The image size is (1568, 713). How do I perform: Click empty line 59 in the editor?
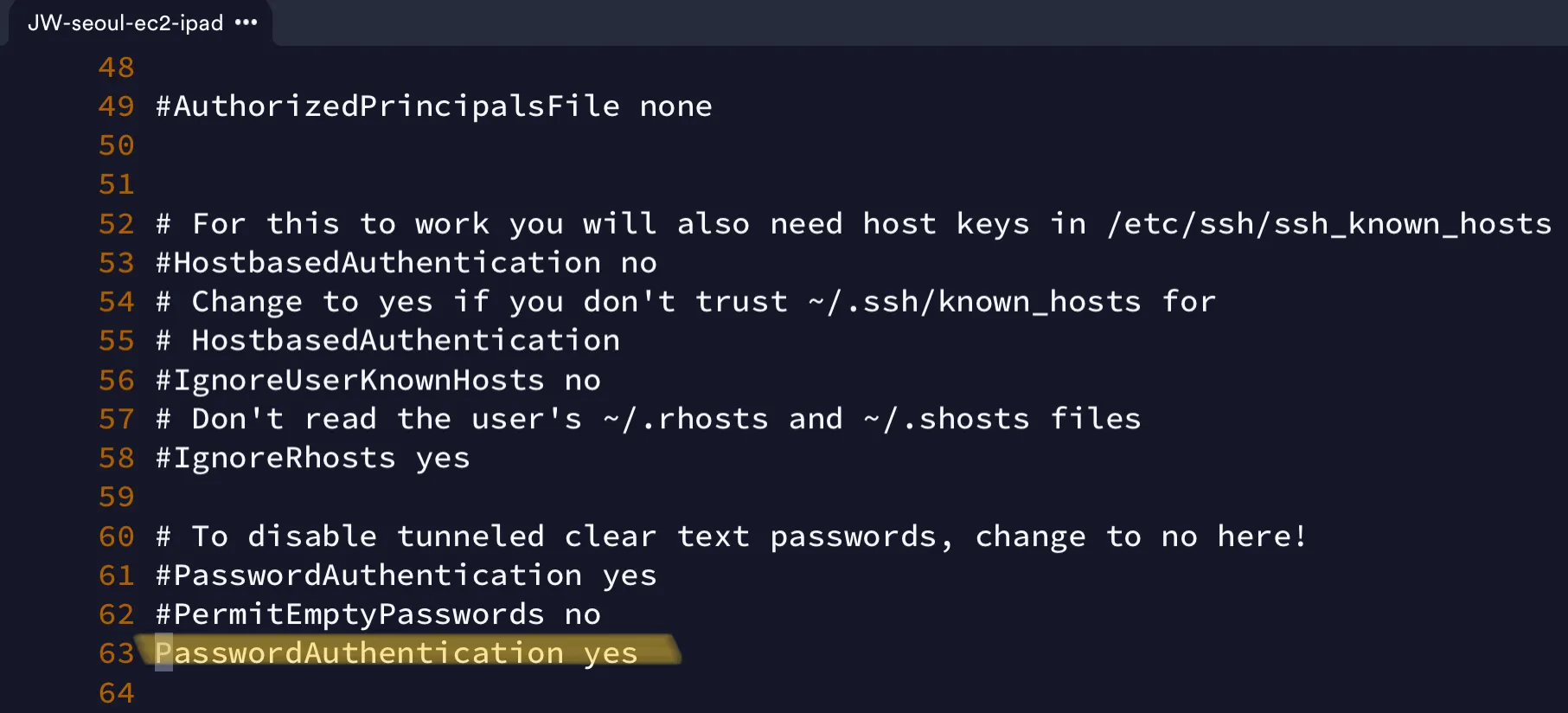[x=519, y=498]
